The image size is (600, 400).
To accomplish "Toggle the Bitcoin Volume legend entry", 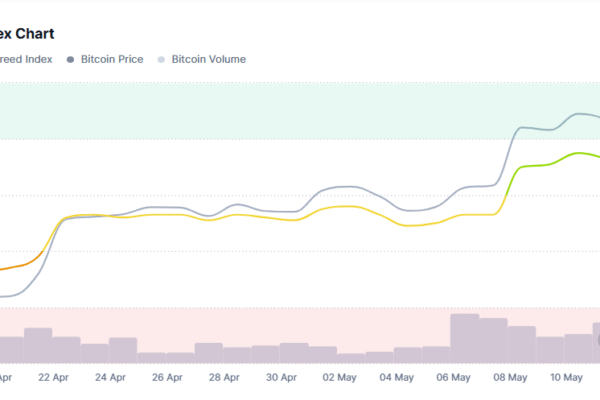I will pyautogui.click(x=202, y=59).
